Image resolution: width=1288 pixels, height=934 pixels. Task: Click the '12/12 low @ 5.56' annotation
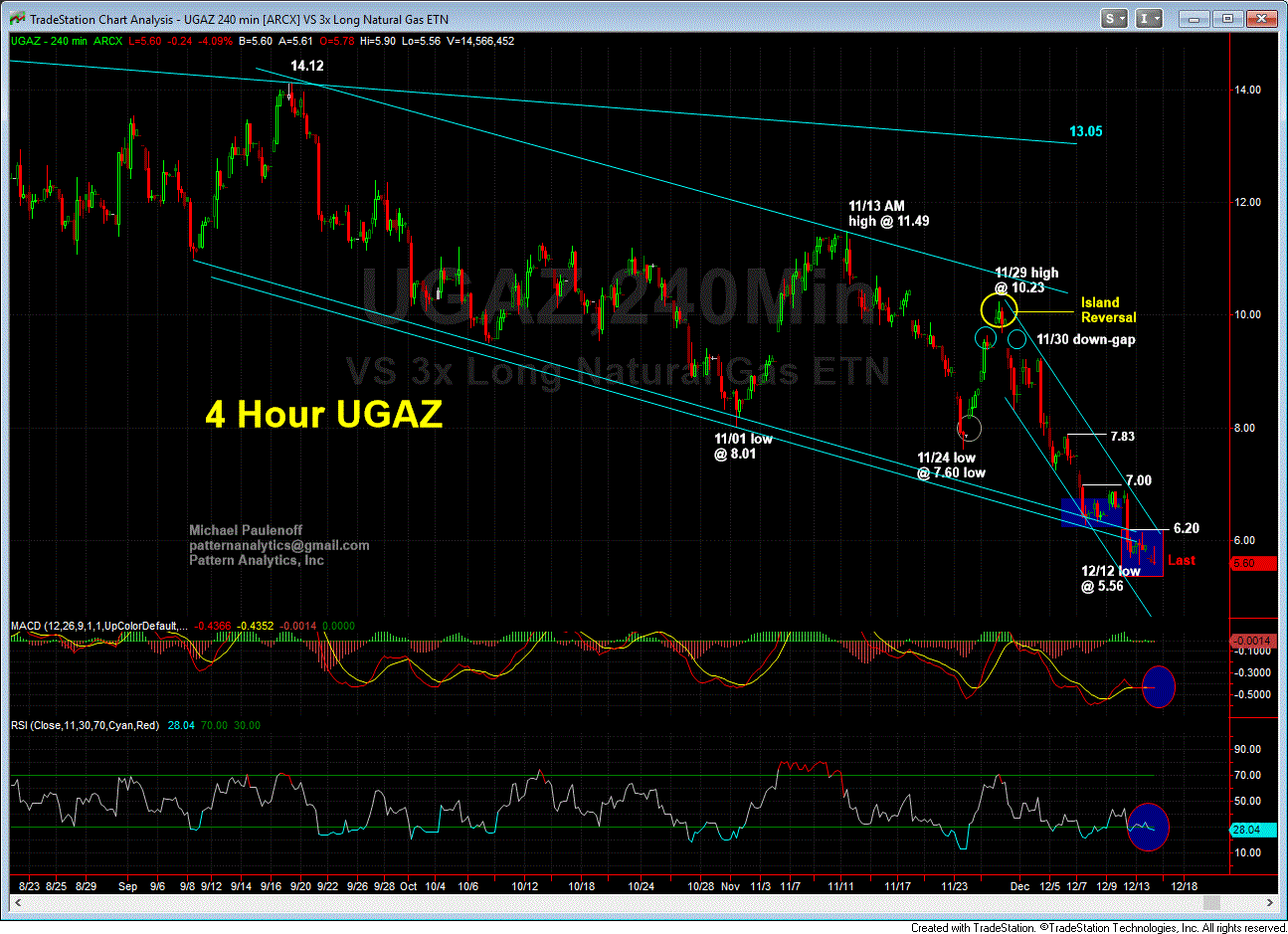click(x=1111, y=579)
